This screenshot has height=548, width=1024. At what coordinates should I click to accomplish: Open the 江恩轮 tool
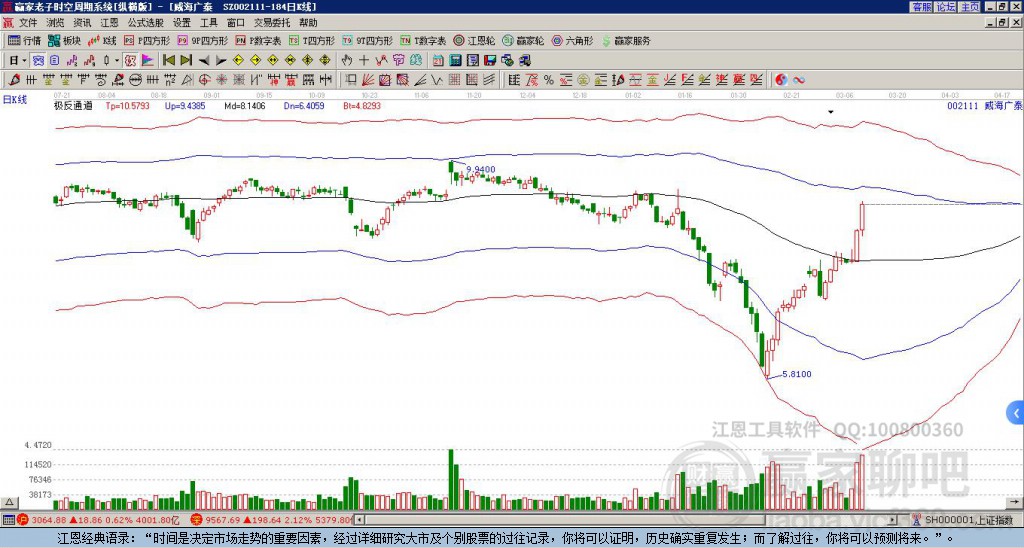474,40
